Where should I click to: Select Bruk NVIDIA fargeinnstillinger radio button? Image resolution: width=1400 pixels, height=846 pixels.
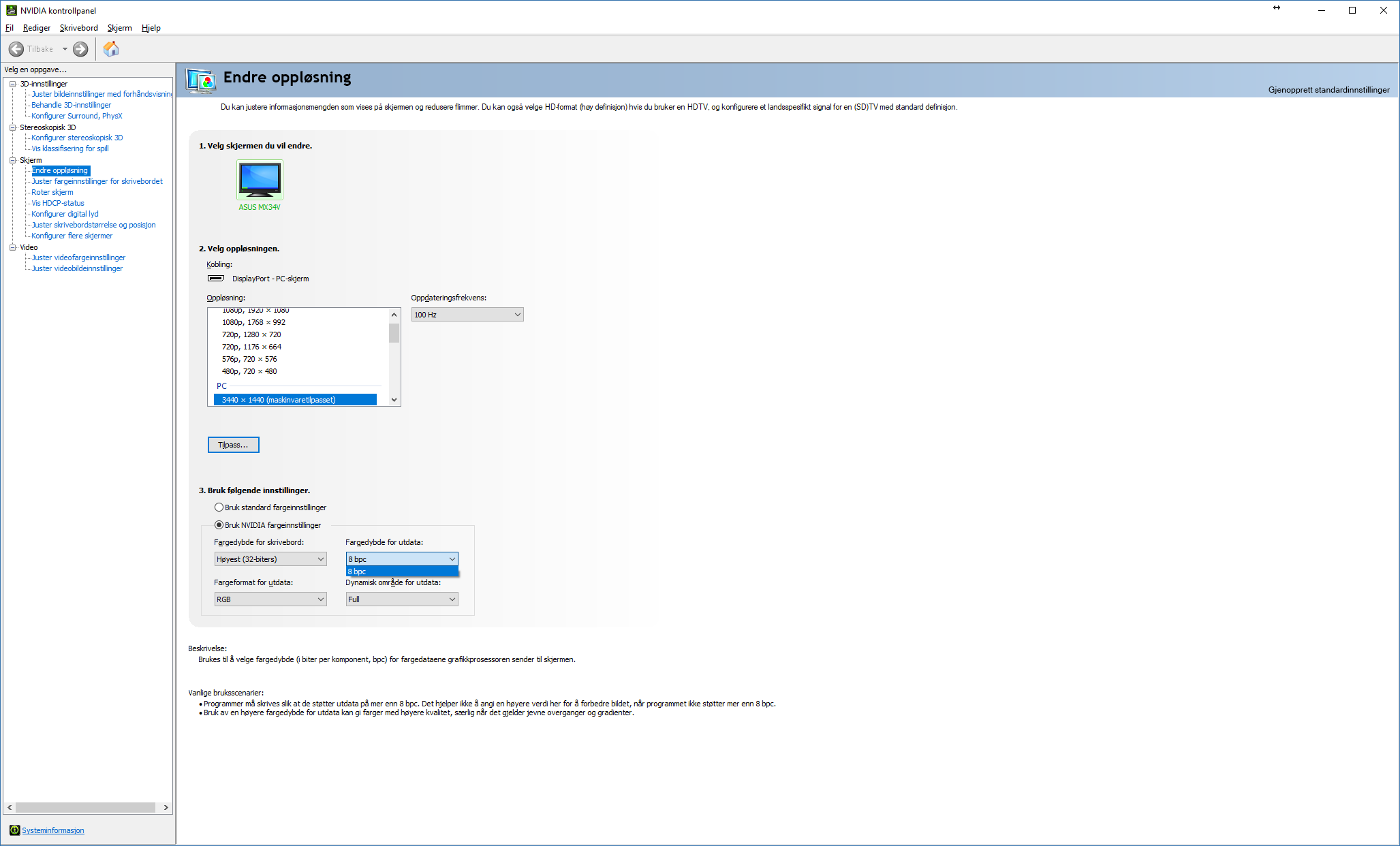point(219,525)
